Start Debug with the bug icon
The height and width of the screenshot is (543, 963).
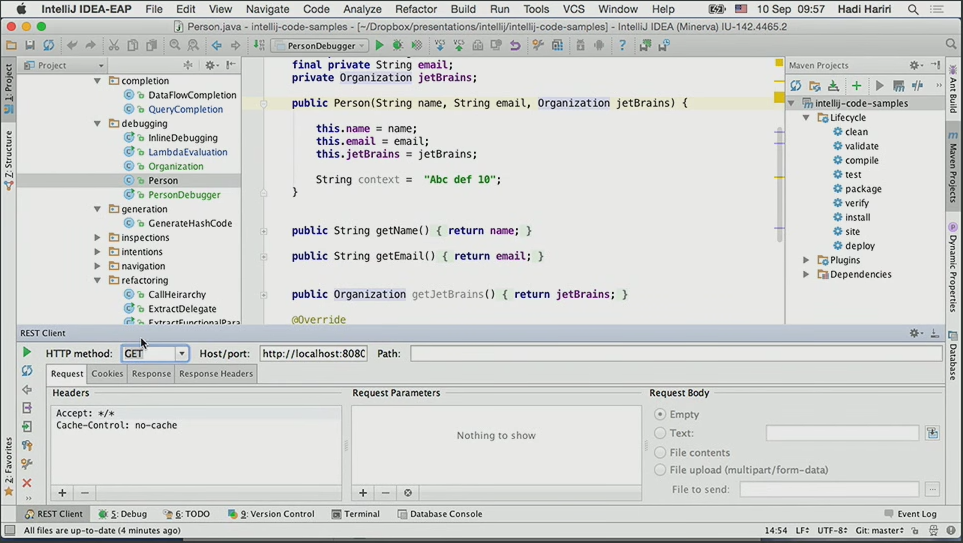click(x=398, y=45)
